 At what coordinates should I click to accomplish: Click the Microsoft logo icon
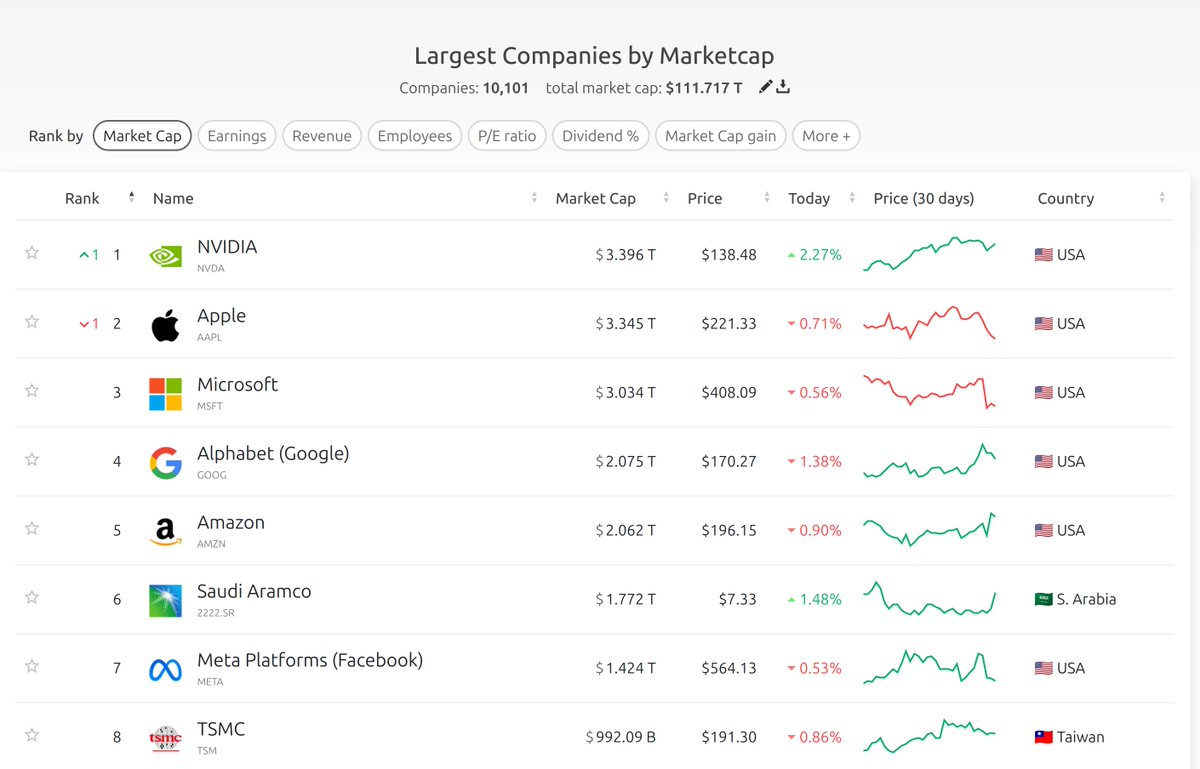165,394
